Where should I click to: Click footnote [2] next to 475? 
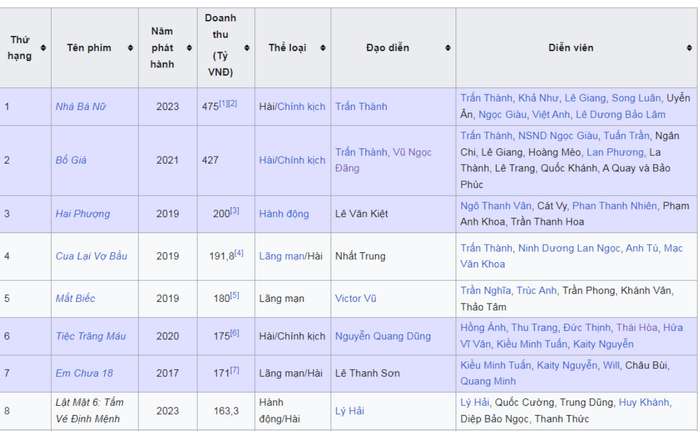pos(233,104)
